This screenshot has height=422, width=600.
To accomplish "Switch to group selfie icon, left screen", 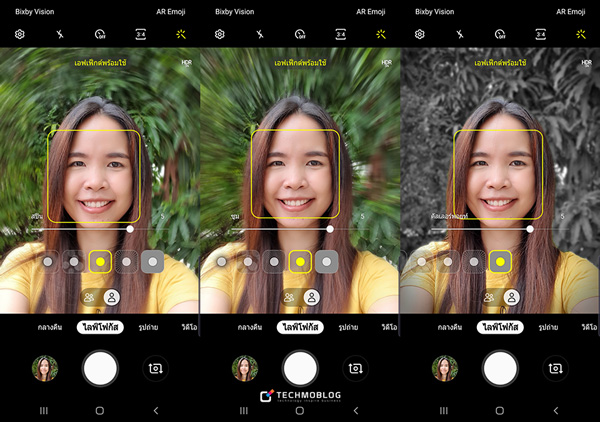I will pos(89,297).
